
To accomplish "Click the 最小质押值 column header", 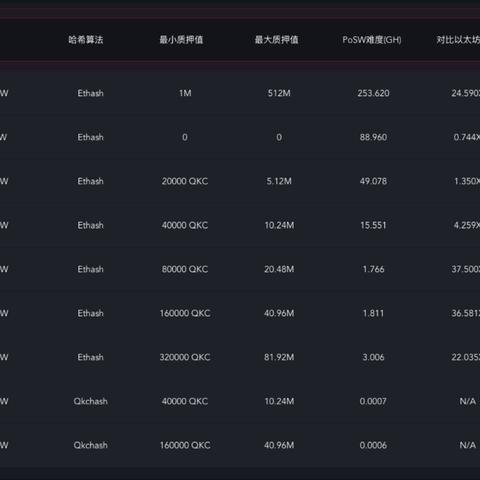I will (x=181, y=40).
